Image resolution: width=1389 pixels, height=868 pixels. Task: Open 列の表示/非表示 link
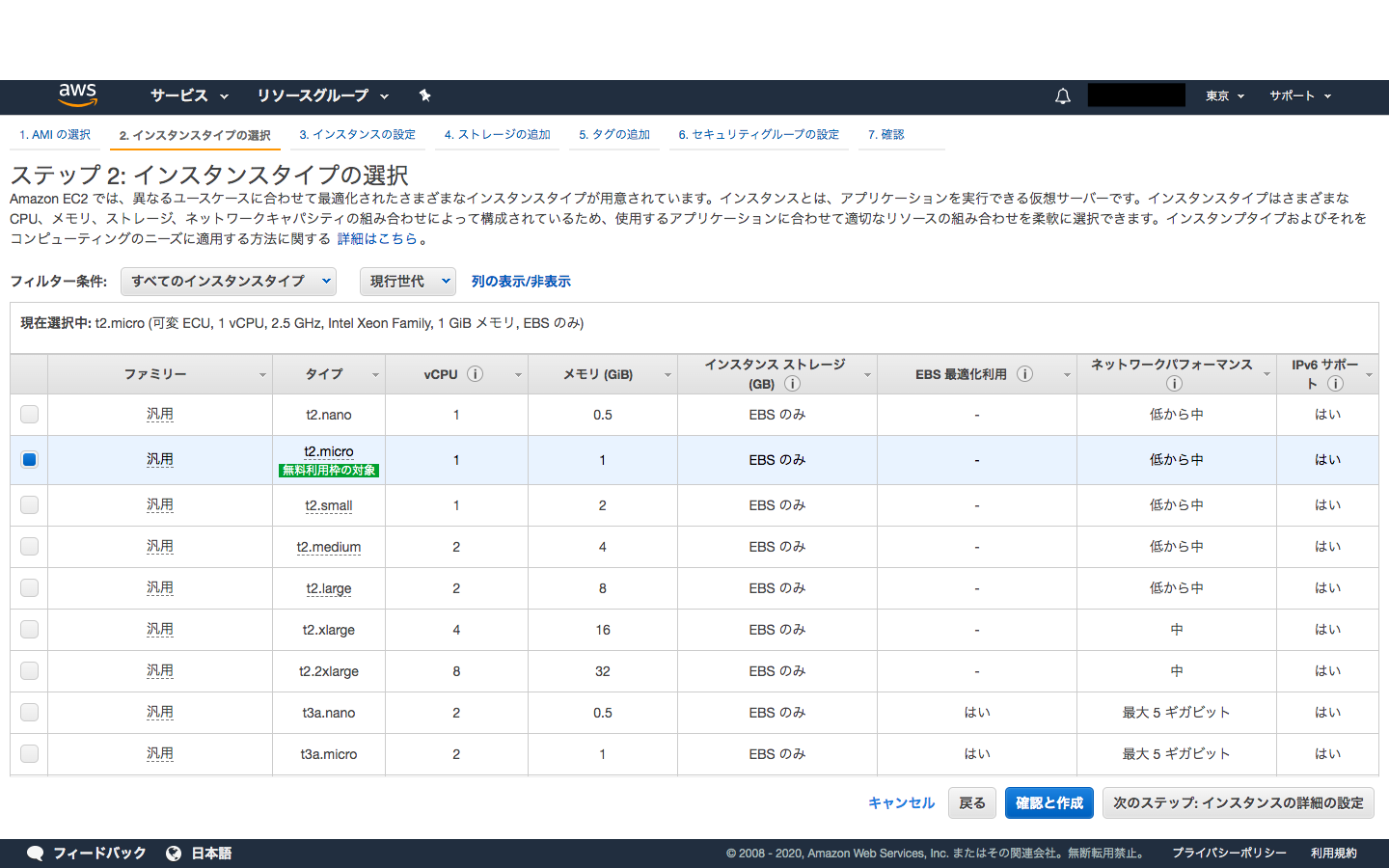[x=521, y=282]
